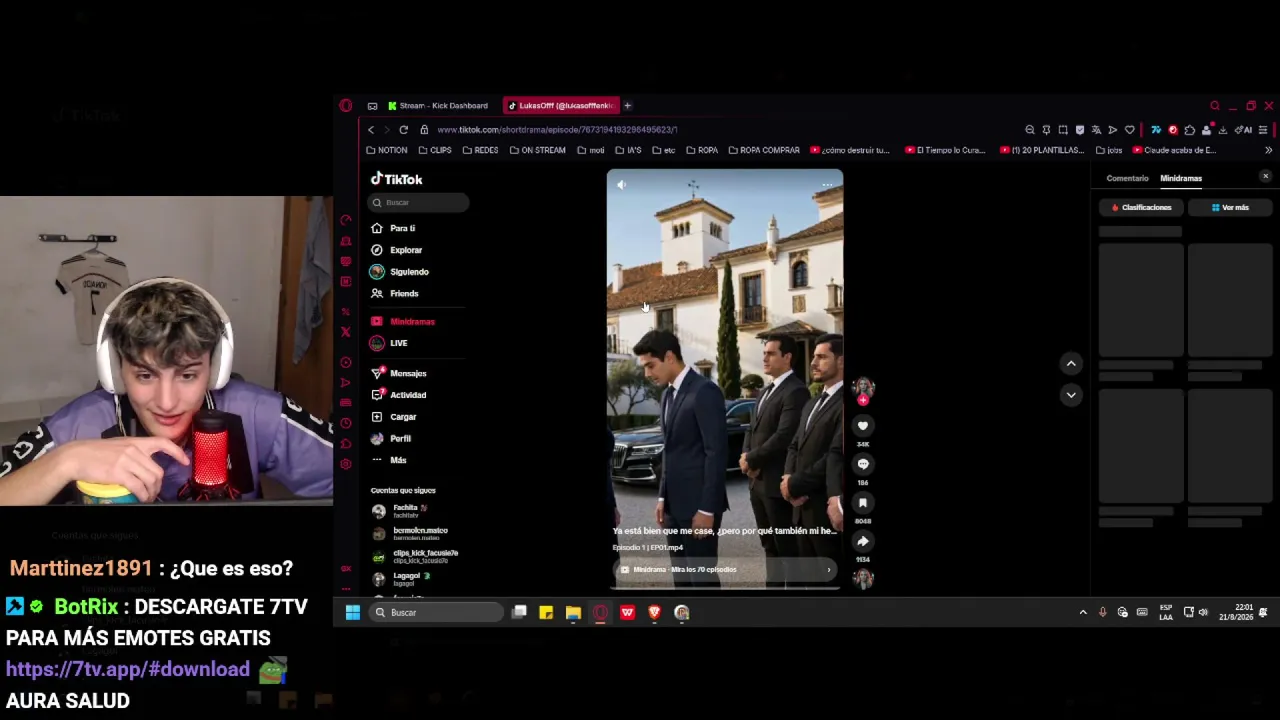Viewport: 1280px width, 720px height.
Task: Open the Brave browser taskbar icon
Action: point(654,613)
